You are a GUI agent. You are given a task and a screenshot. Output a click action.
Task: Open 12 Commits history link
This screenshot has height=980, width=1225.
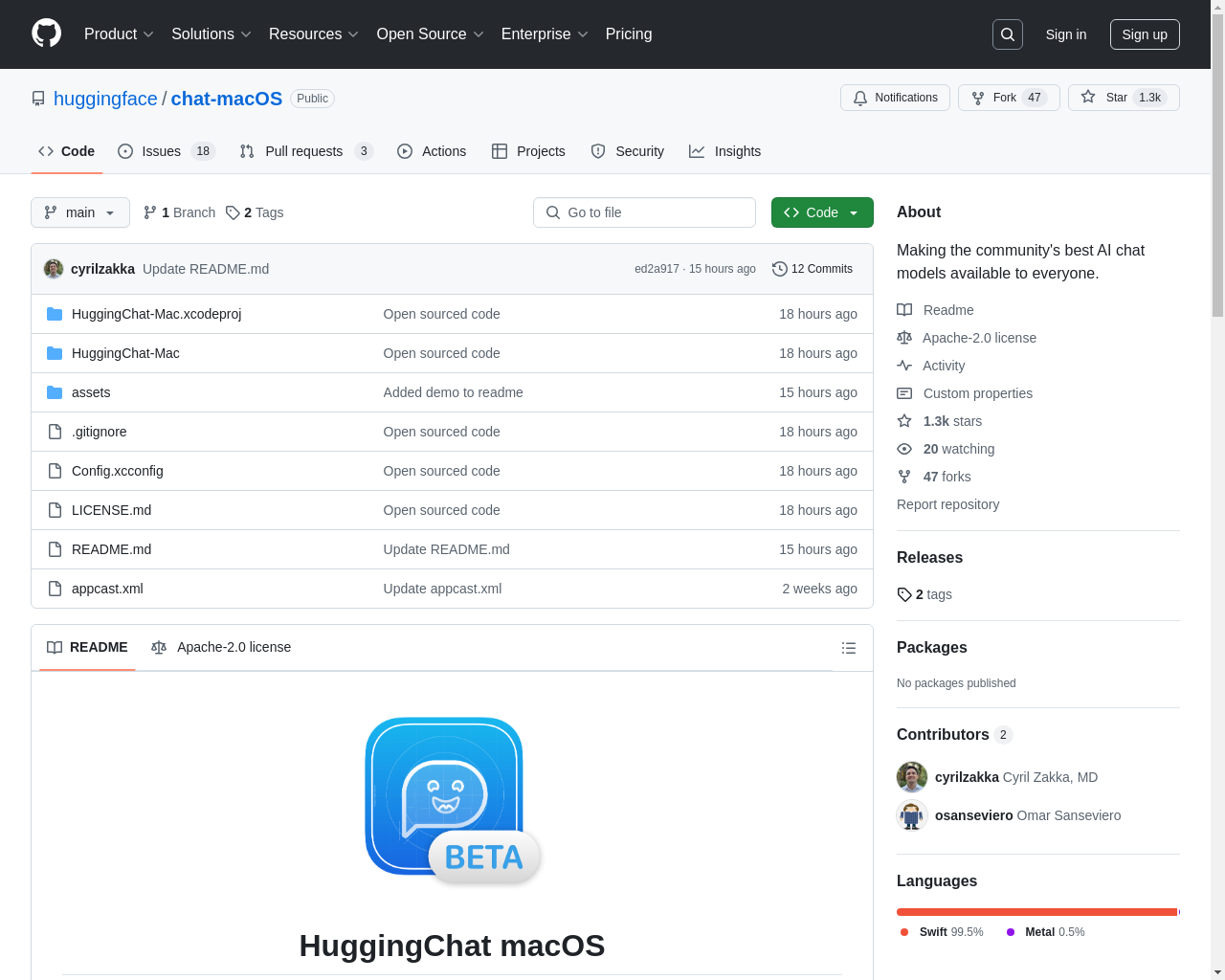point(813,269)
